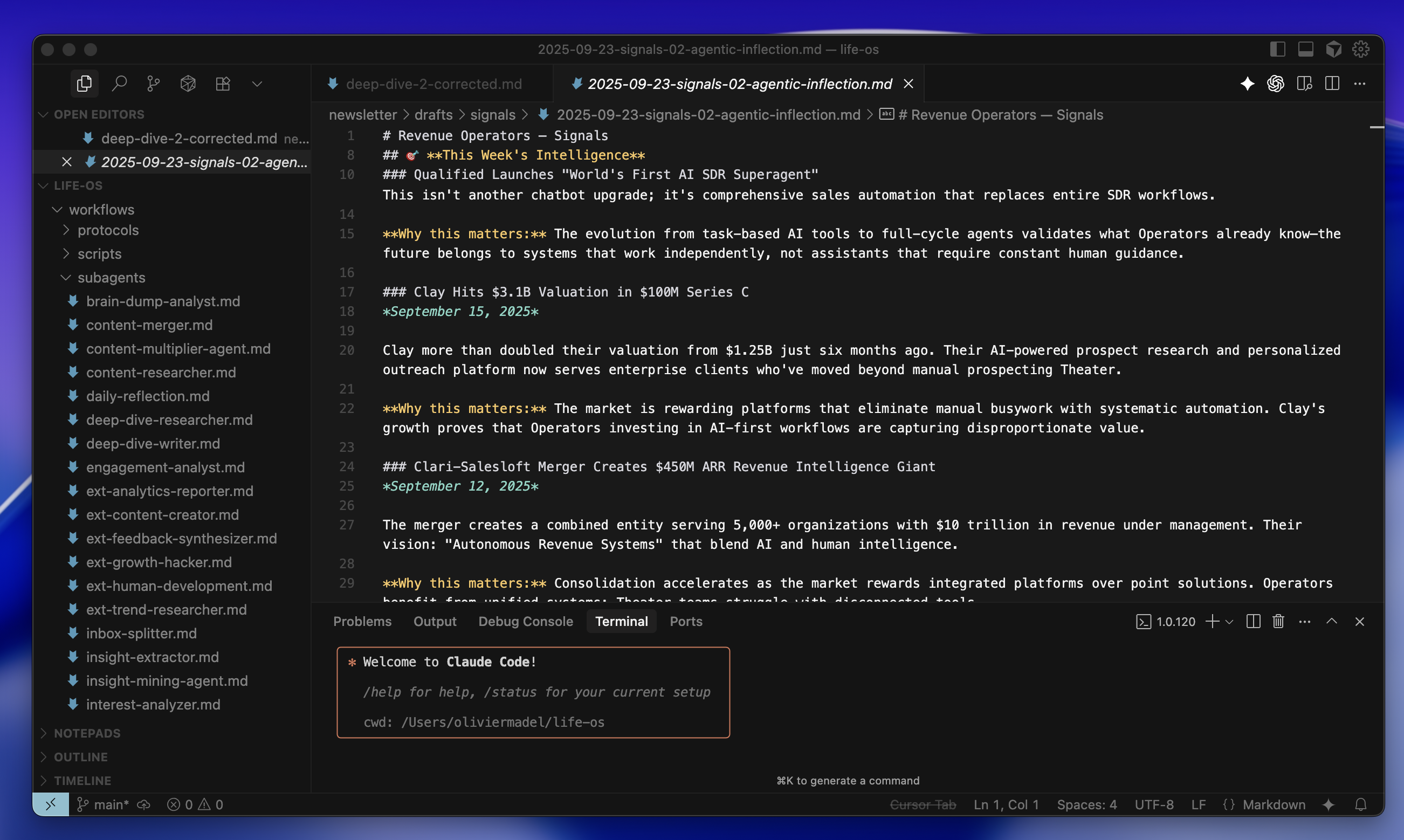
Task: Open content-merger.md in the file tree
Action: (x=149, y=325)
